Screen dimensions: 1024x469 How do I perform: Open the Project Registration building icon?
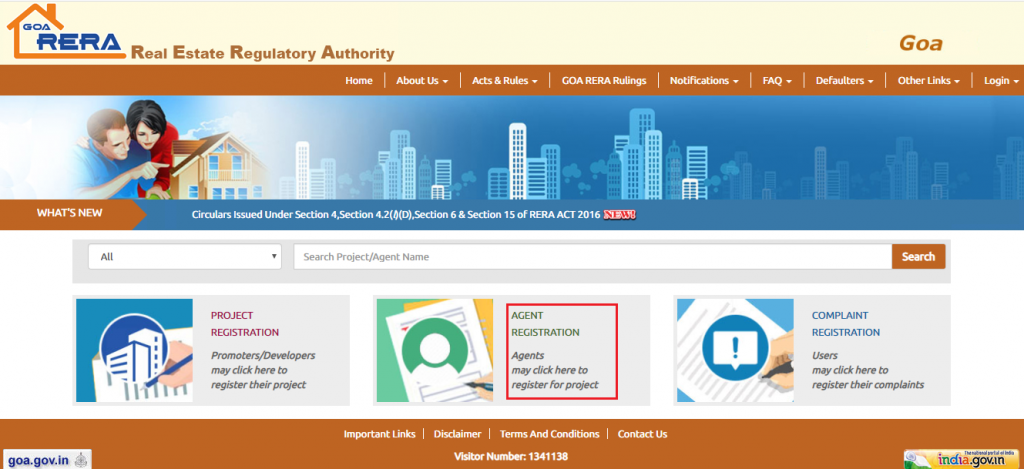135,350
